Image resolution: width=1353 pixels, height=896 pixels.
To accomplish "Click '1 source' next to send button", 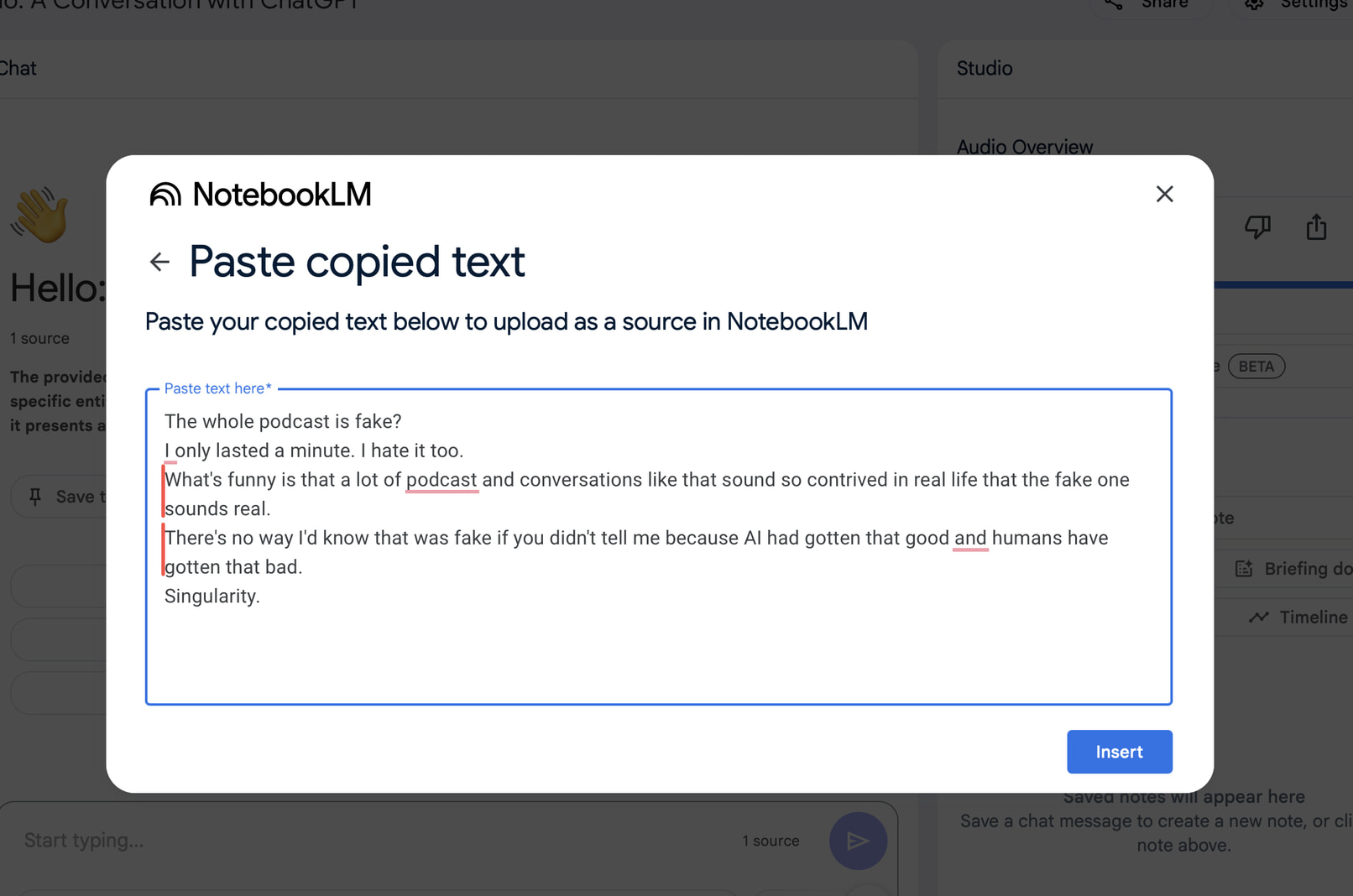I will [771, 841].
